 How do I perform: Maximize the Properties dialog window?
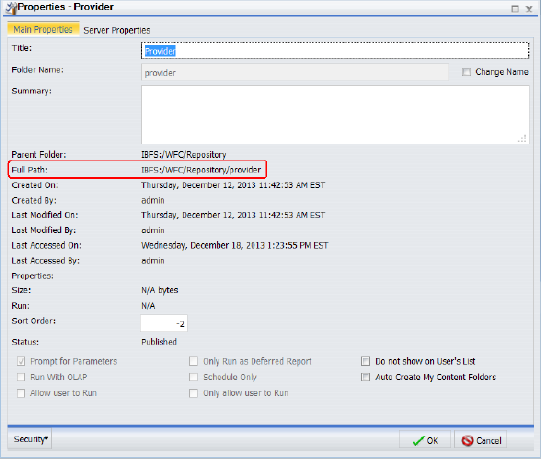click(515, 9)
